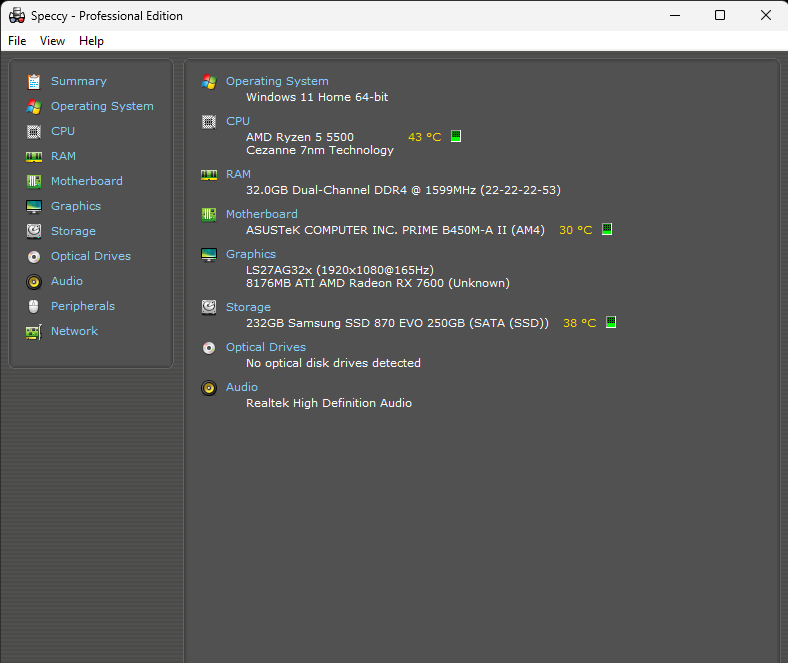The width and height of the screenshot is (788, 663).
Task: Click the Optical Drives disc icon in summary pane
Action: click(209, 348)
